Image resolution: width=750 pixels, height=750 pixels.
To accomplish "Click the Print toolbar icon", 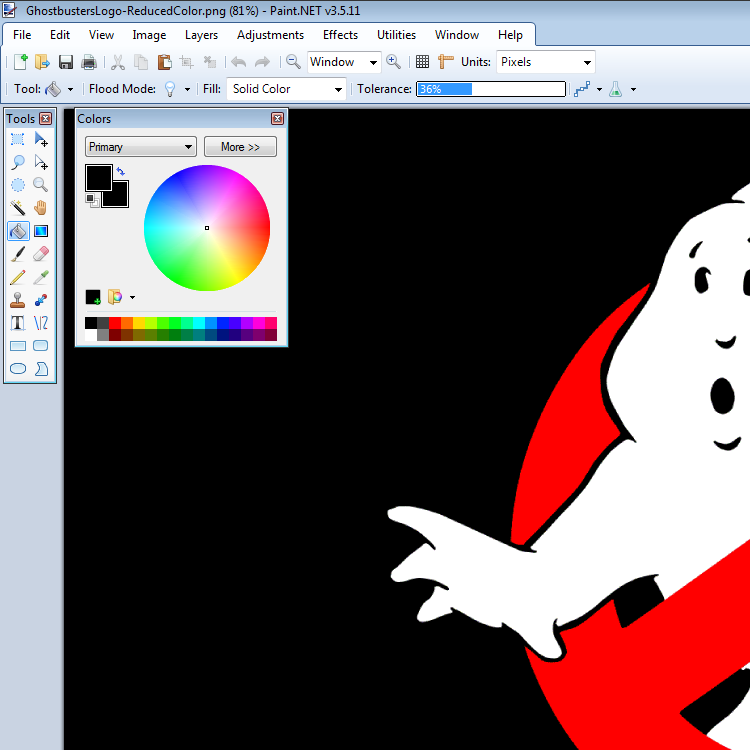I will [89, 62].
